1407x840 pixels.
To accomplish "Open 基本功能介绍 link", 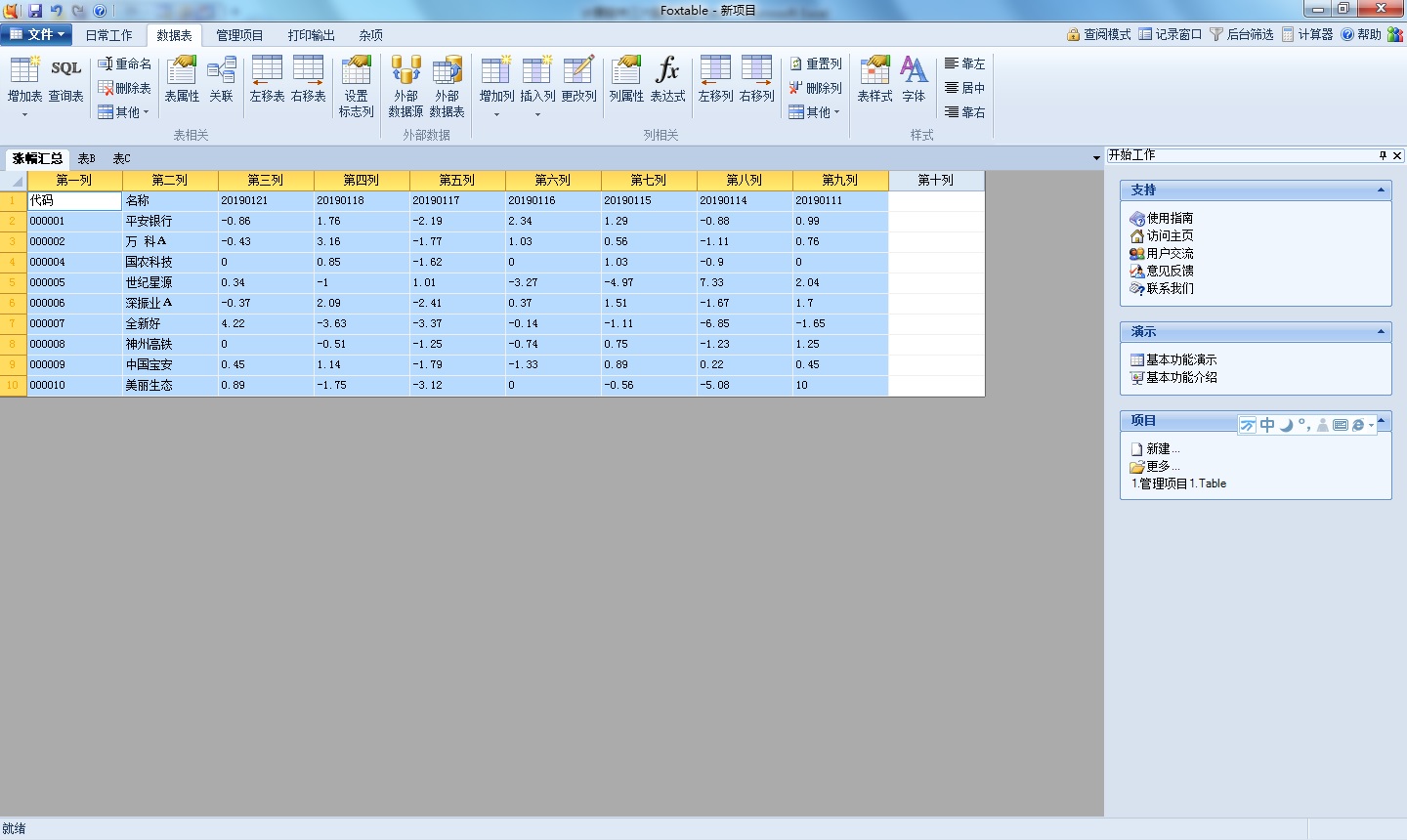I will (x=1173, y=378).
